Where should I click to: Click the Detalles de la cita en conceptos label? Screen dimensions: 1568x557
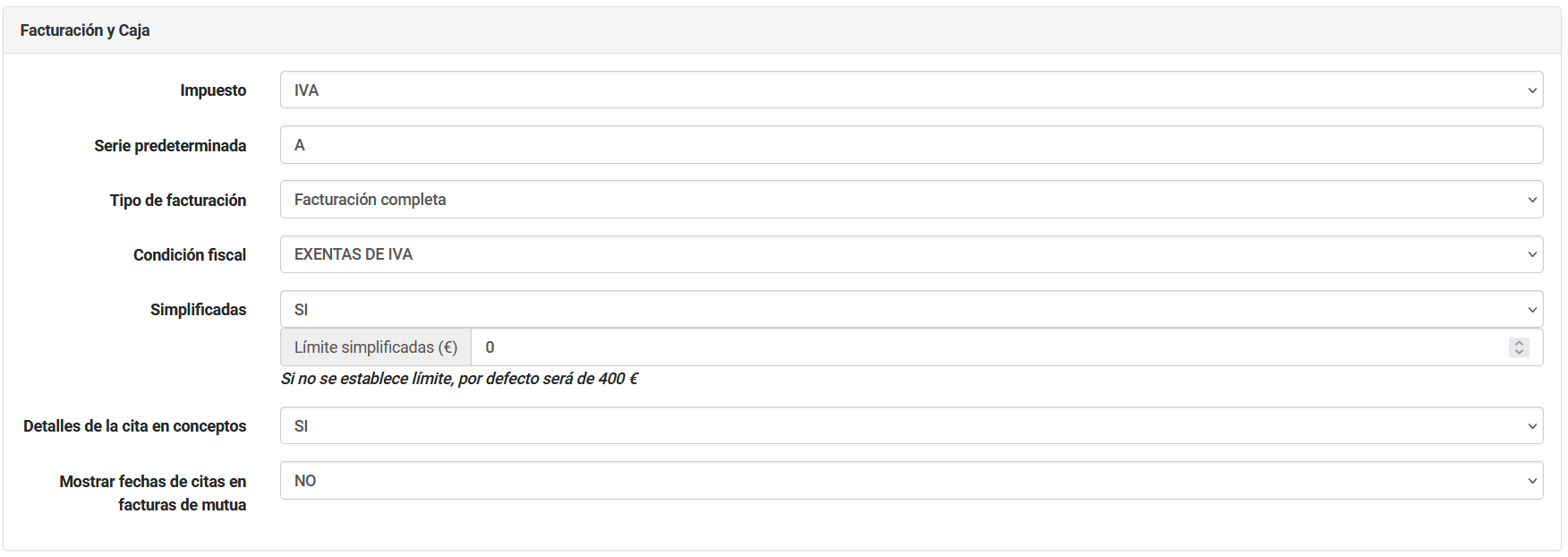[134, 426]
